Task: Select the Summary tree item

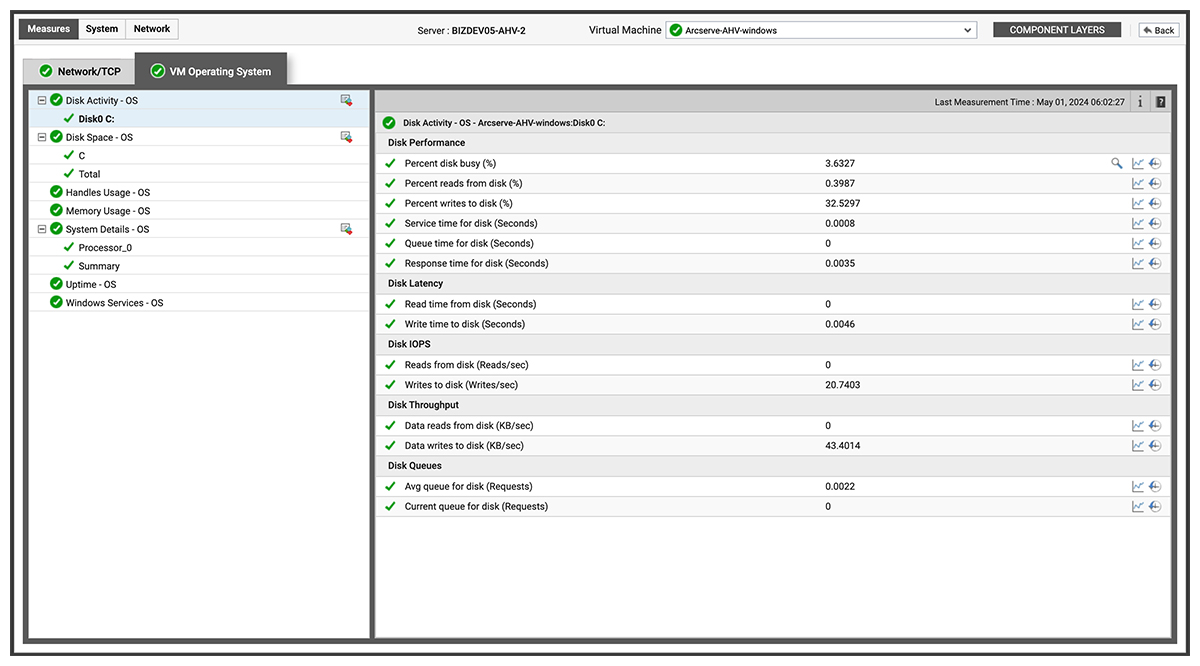Action: point(99,266)
